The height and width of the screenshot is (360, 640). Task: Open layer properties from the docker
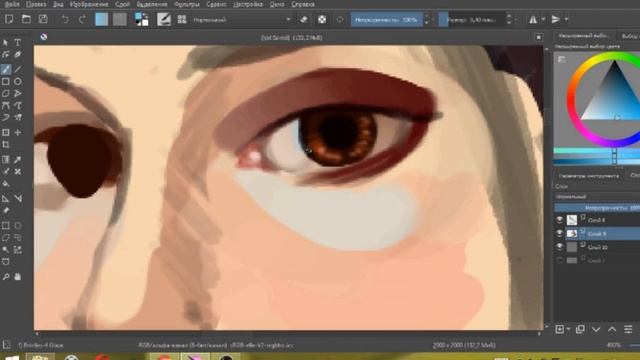628,329
